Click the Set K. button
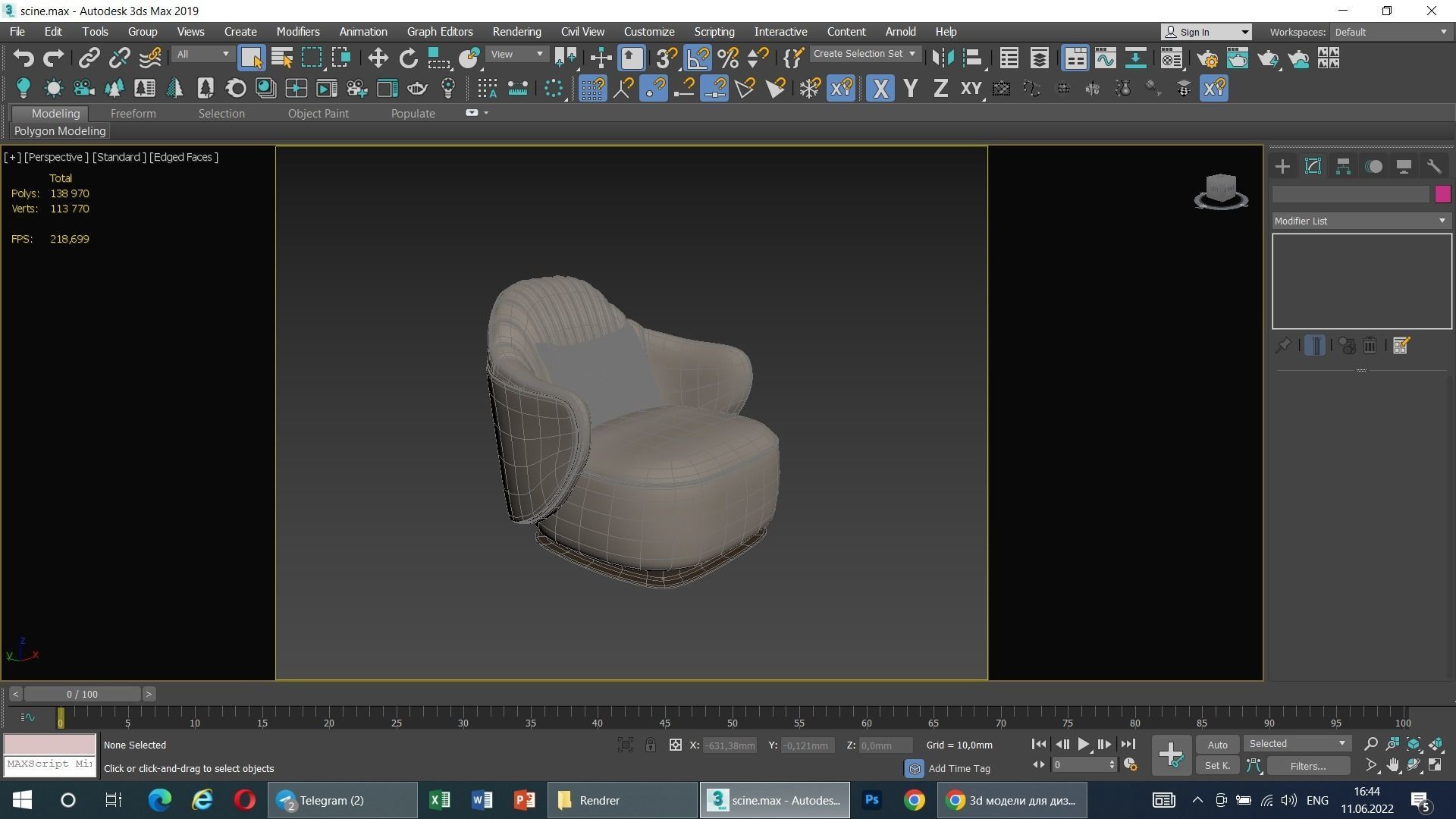Screen dimensions: 1456x819 pyautogui.click(x=1217, y=766)
